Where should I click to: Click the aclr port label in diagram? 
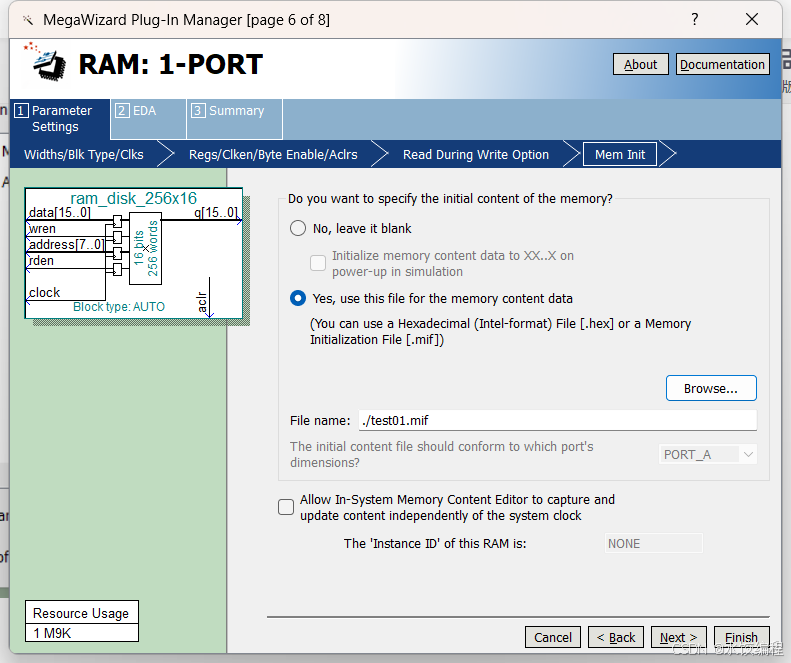pyautogui.click(x=202, y=302)
